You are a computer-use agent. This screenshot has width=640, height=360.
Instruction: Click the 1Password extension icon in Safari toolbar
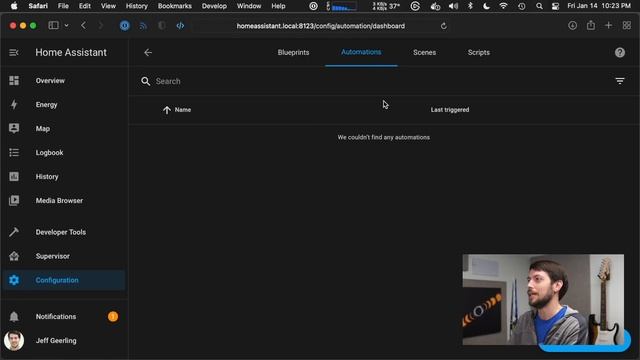(x=124, y=26)
